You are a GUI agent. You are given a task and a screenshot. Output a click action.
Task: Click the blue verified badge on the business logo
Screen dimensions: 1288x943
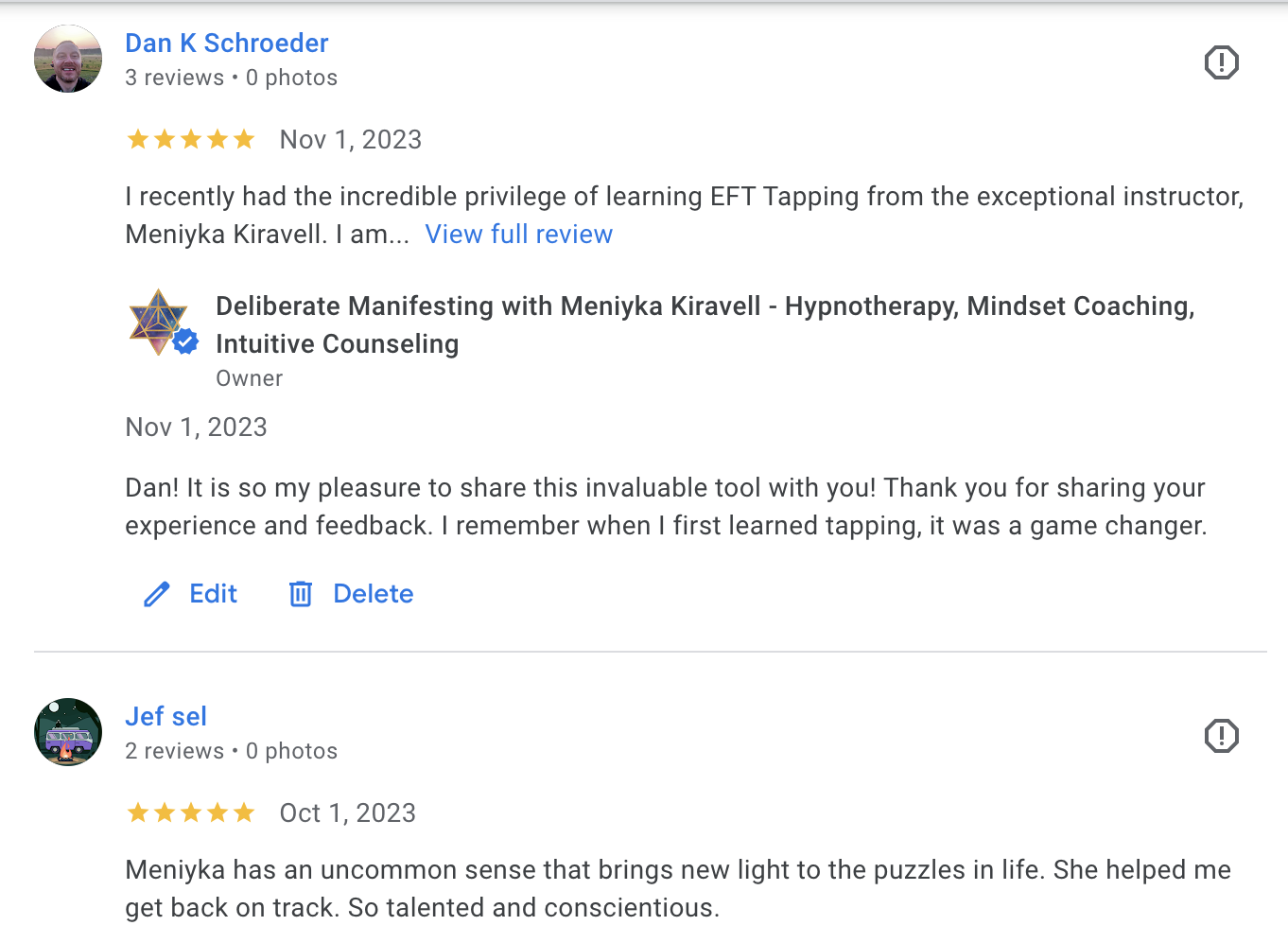click(186, 341)
